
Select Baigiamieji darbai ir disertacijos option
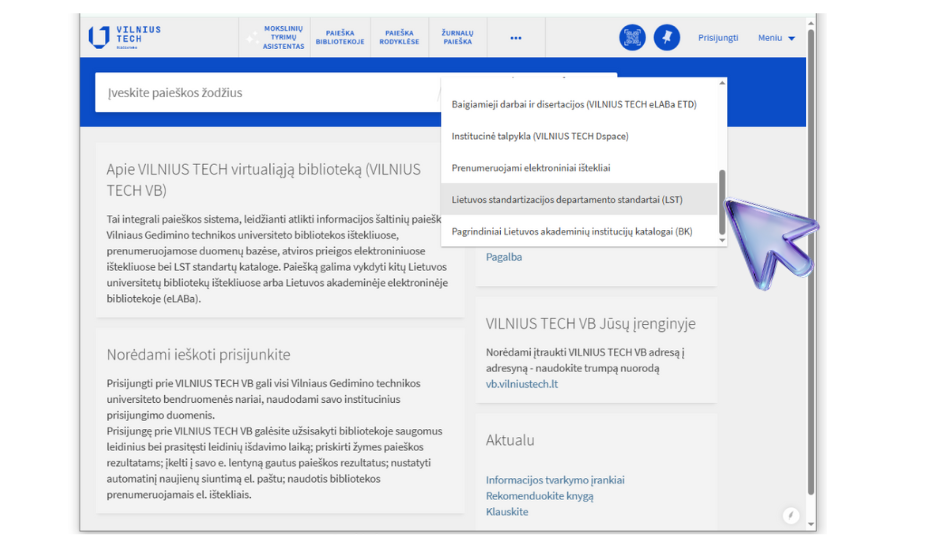(573, 104)
